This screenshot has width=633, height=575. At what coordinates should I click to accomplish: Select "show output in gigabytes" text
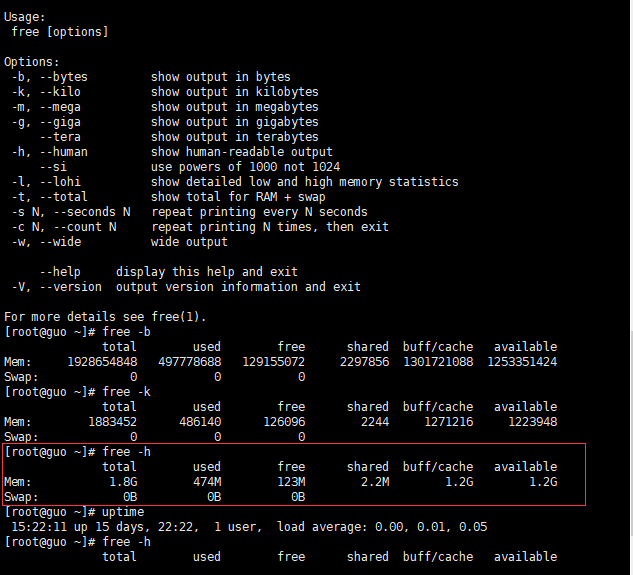click(x=235, y=122)
